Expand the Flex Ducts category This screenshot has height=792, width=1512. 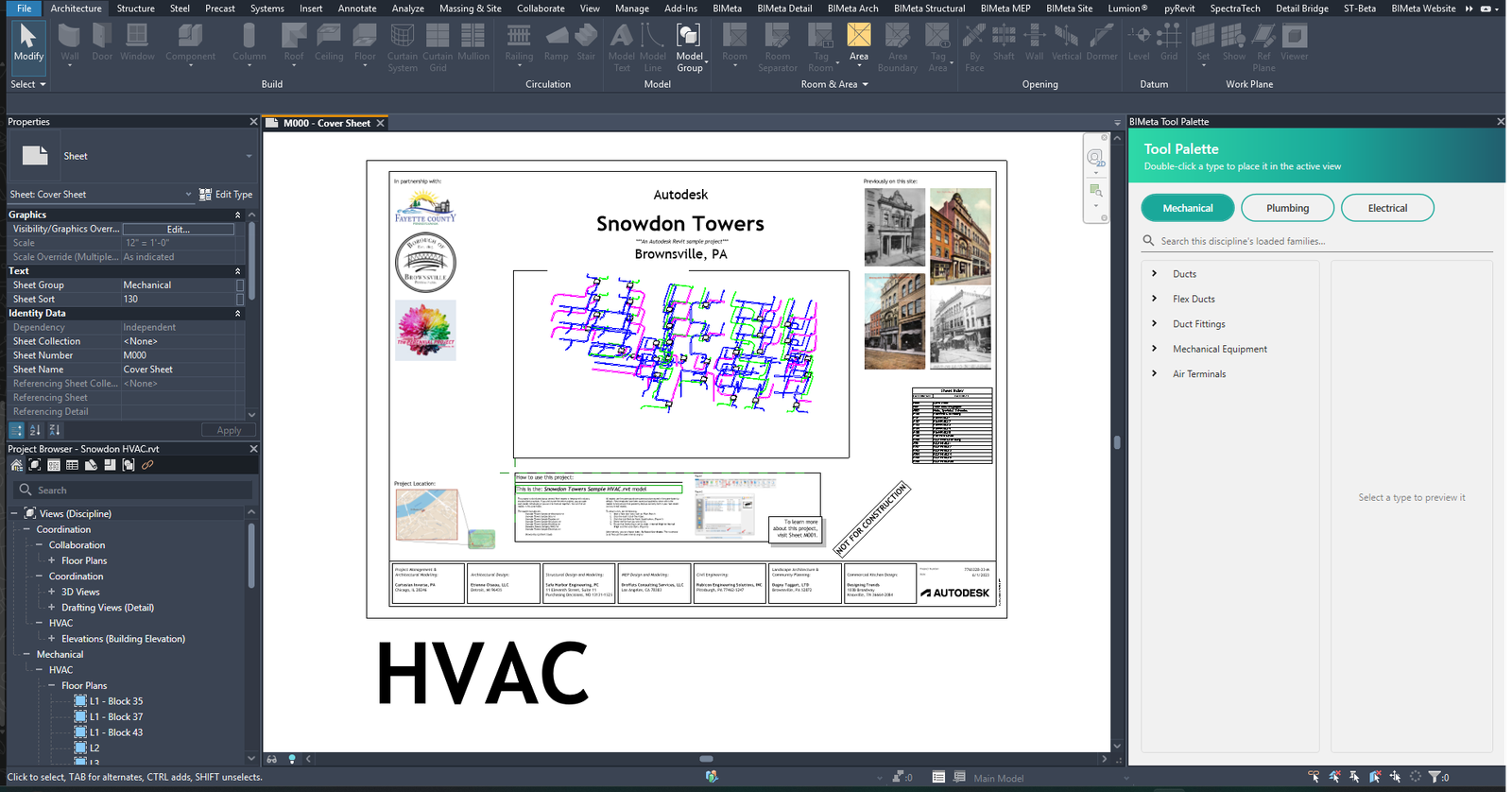pos(1154,299)
